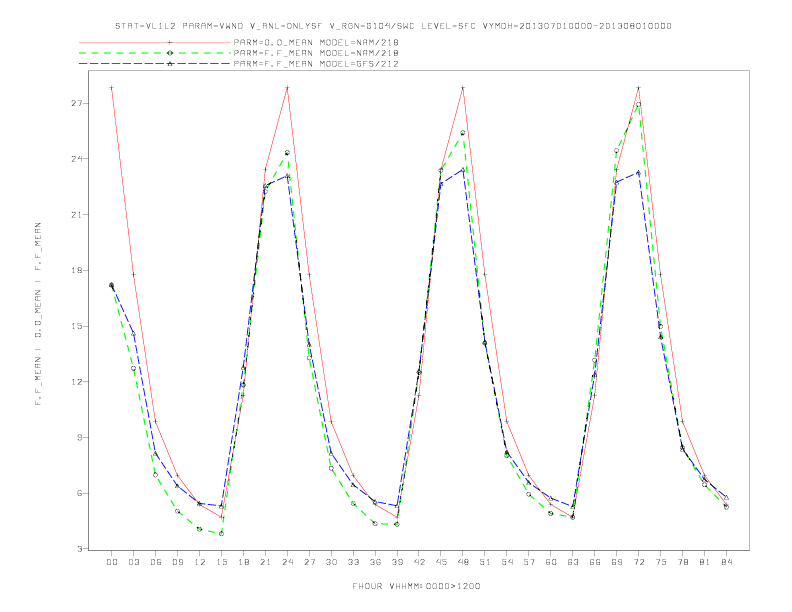Image resolution: width=792 pixels, height=612 pixels.
Task: Click x-axis forecast hour label 06
Action: (x=156, y=562)
